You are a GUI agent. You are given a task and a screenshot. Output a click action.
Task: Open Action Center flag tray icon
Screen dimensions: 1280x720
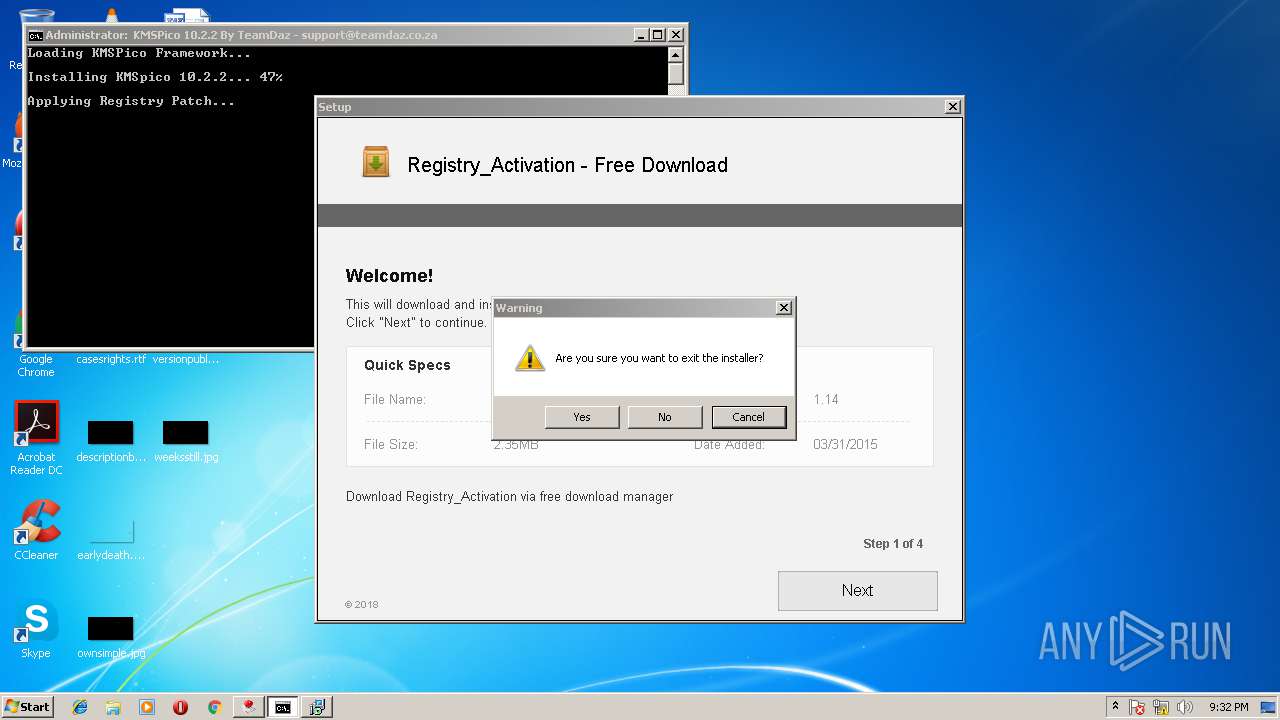(x=1138, y=707)
